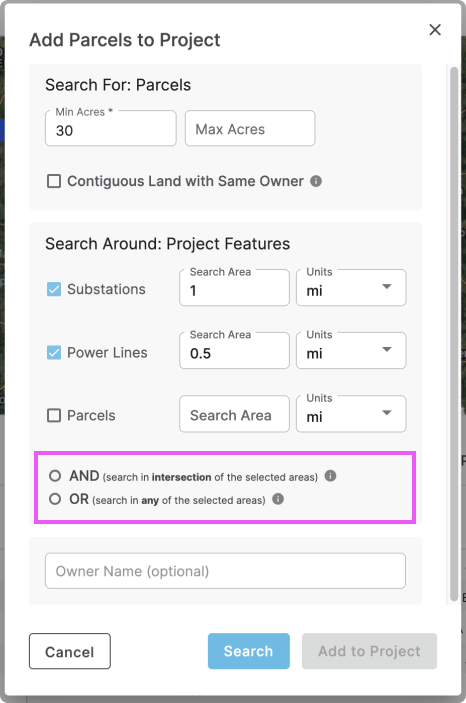Click the Add to Project button

pyautogui.click(x=369, y=651)
